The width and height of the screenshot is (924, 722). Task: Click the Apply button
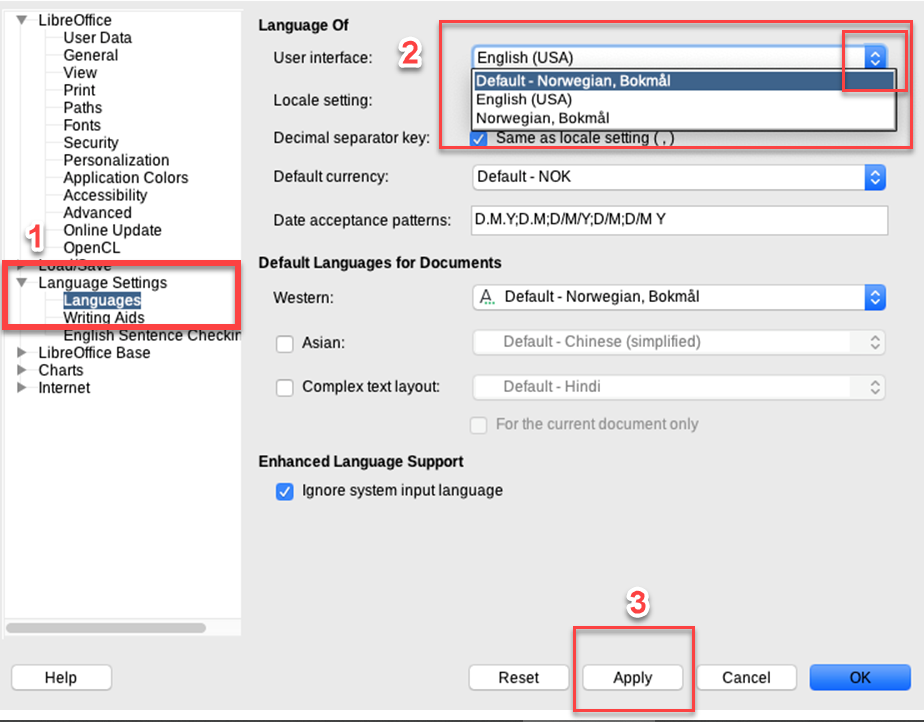pos(632,678)
